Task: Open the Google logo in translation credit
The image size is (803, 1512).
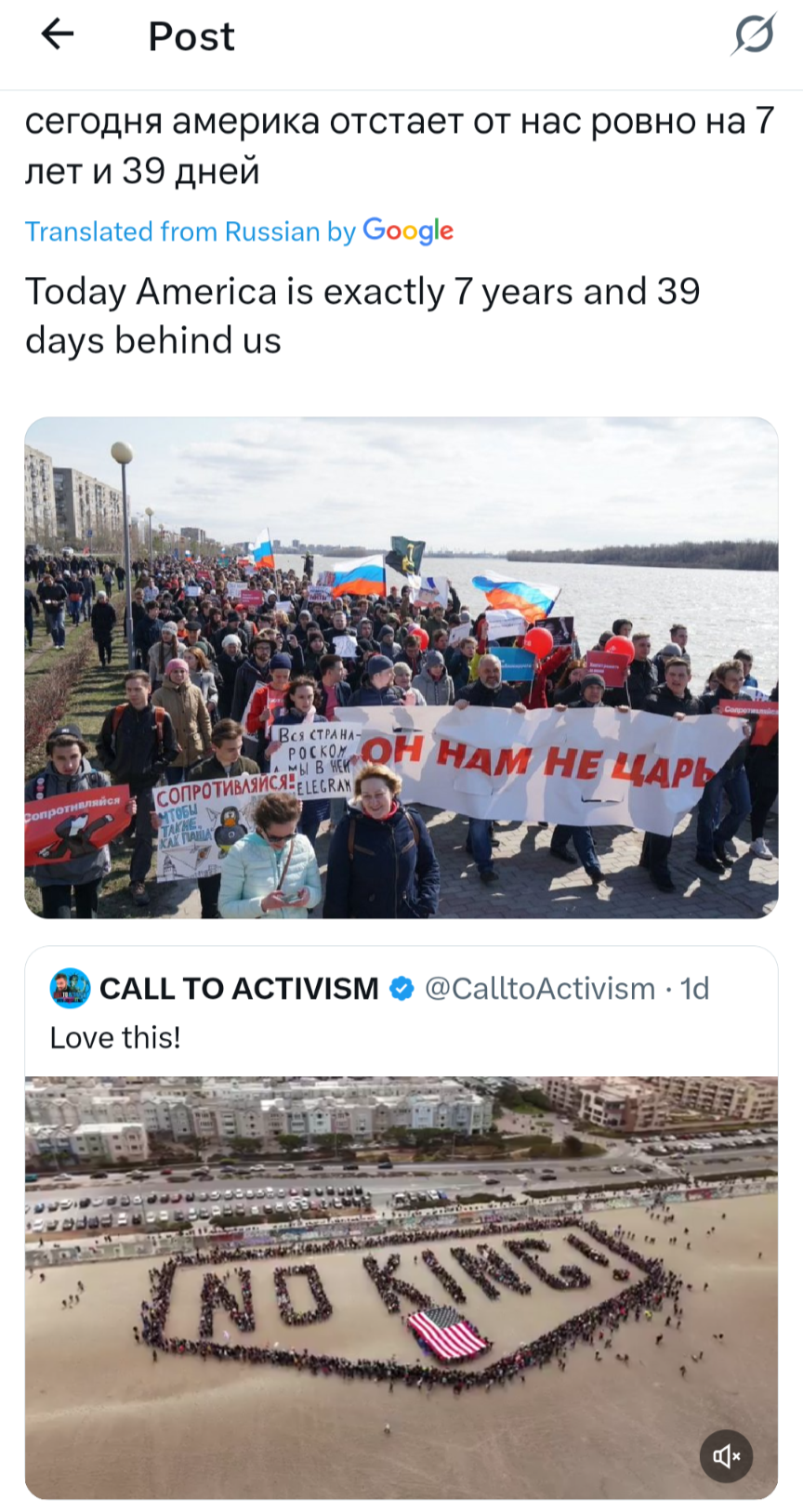Action: coord(408,230)
